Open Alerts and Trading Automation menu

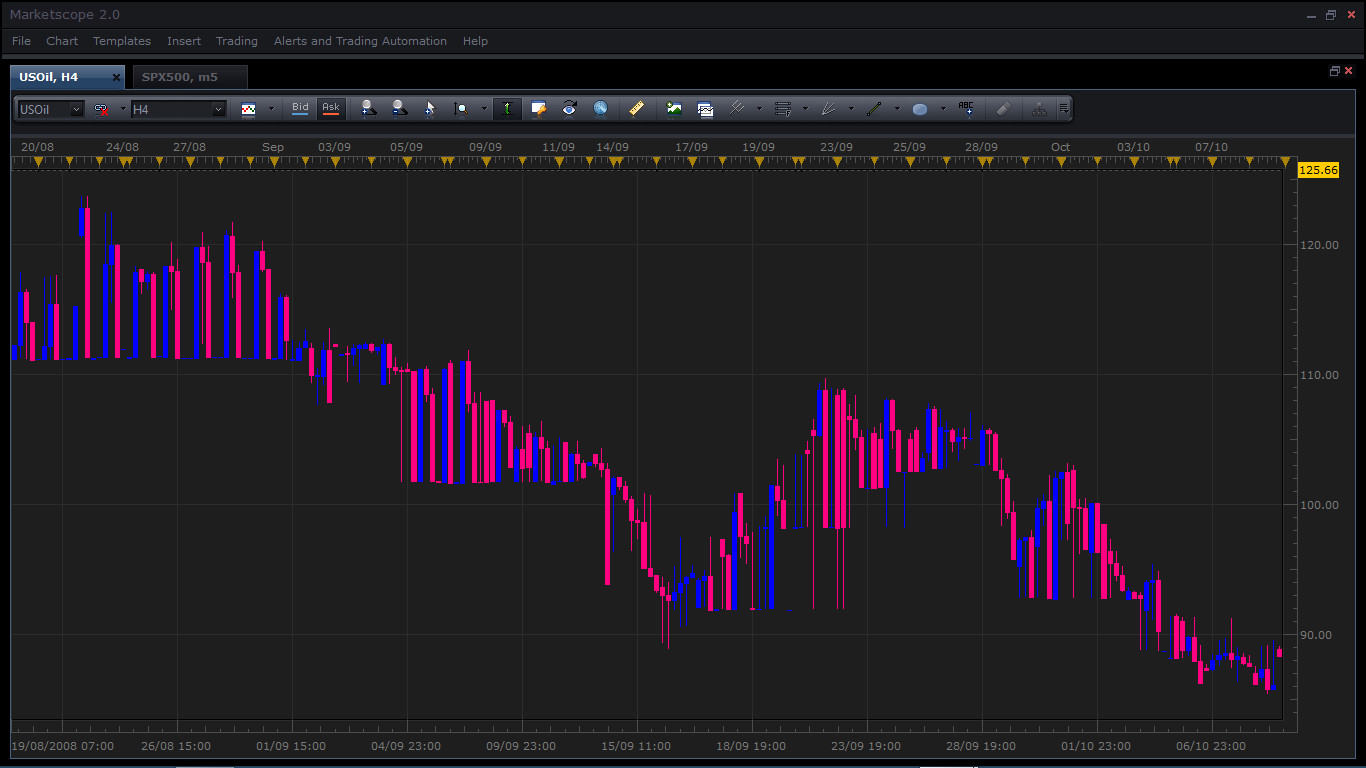point(360,41)
